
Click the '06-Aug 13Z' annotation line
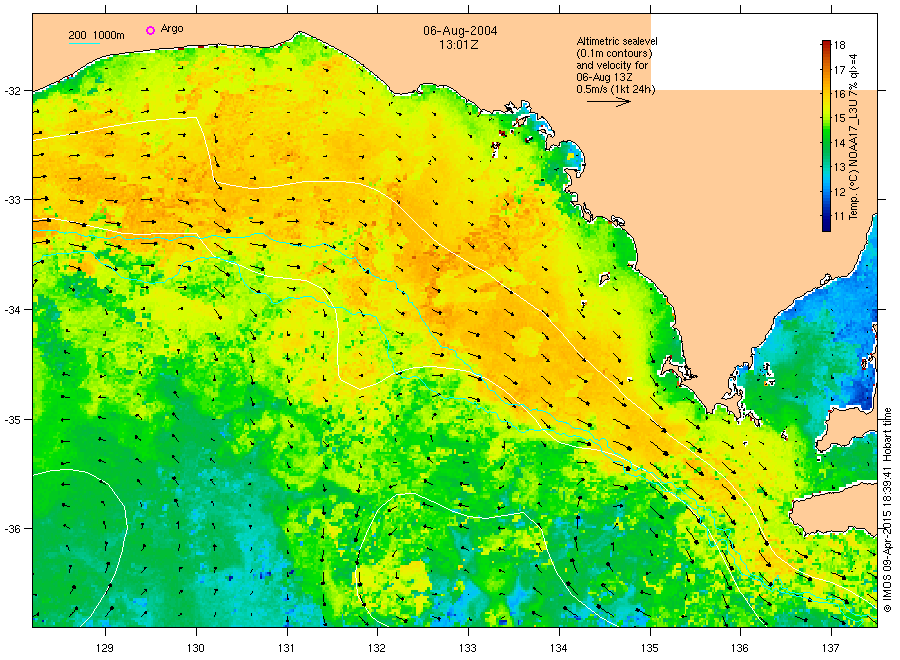click(604, 77)
